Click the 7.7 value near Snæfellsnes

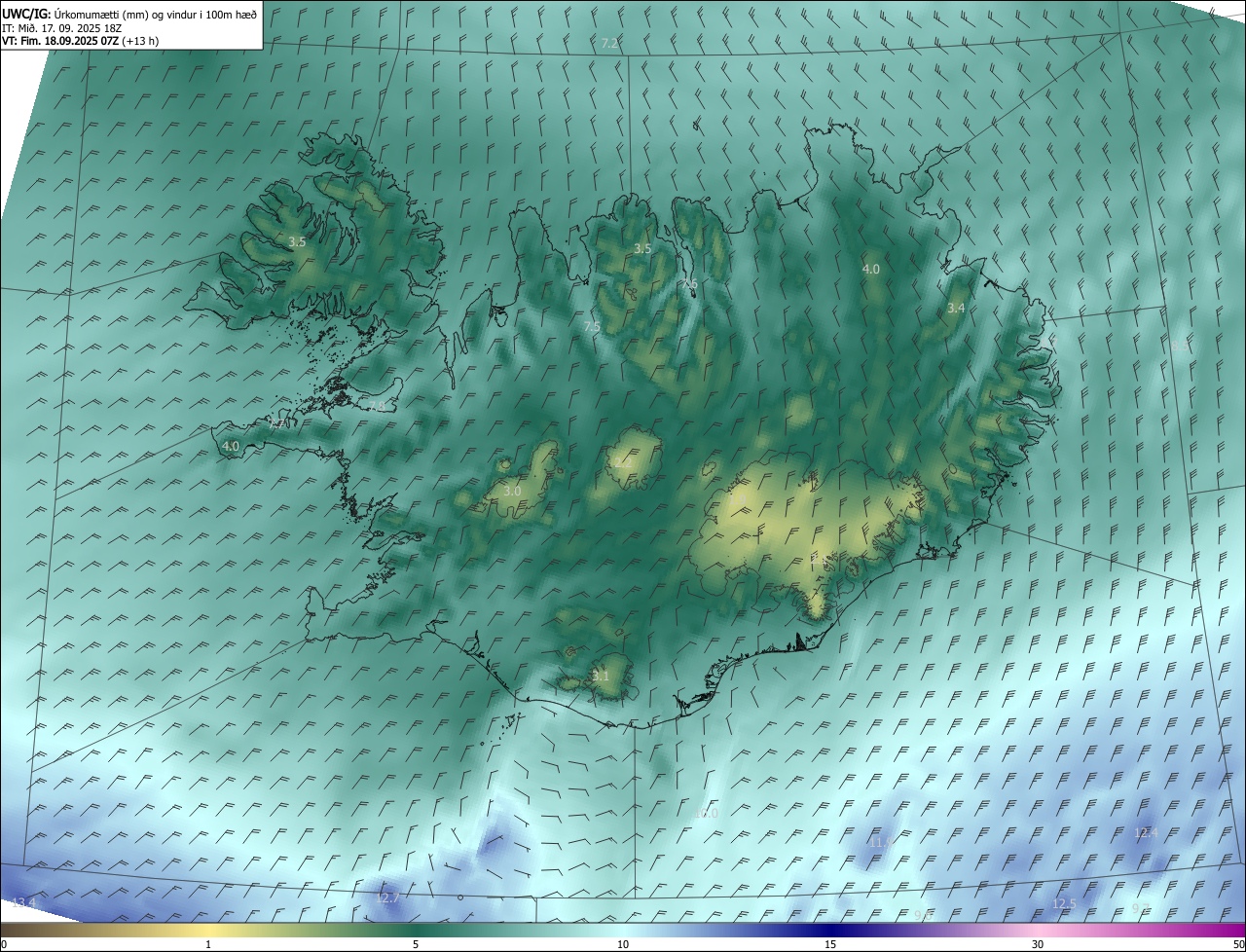pyautogui.click(x=277, y=423)
